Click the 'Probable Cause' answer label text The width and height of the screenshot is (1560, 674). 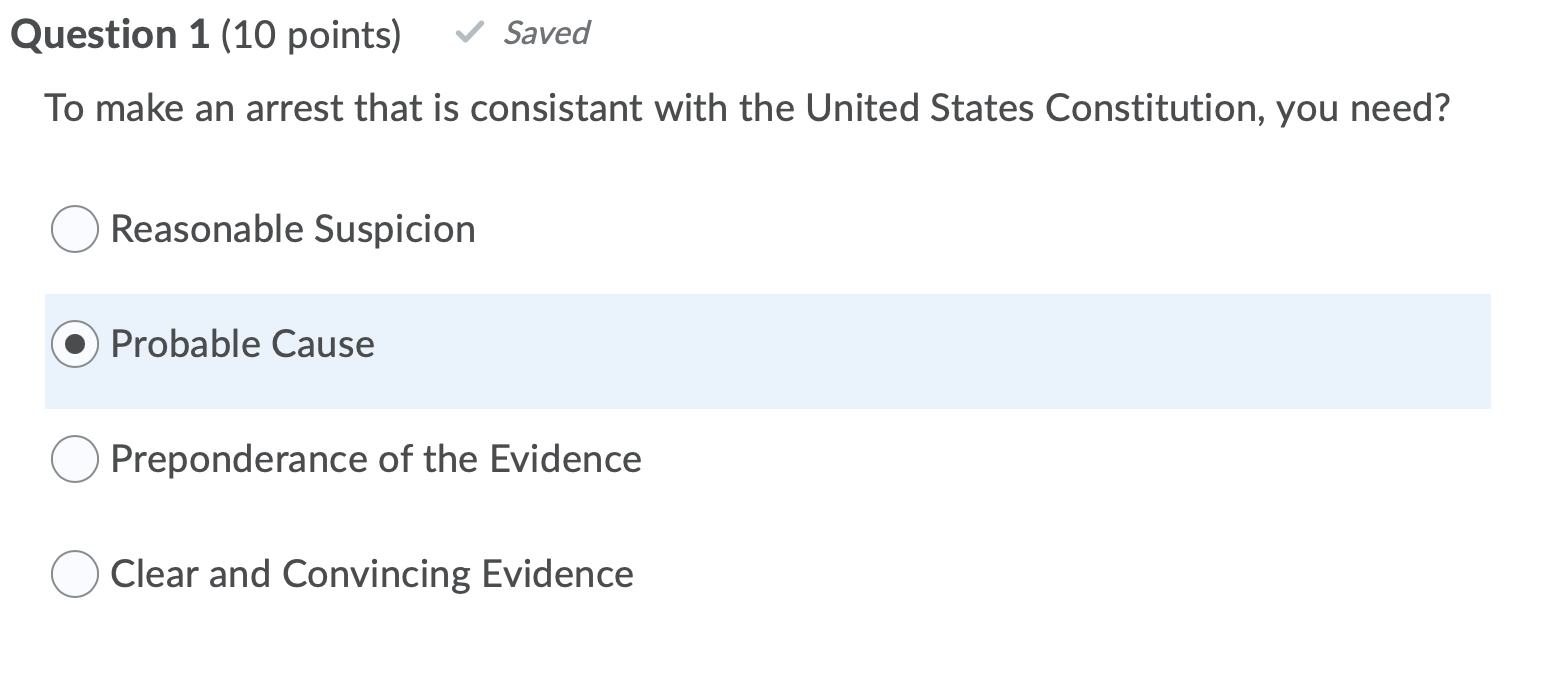tap(243, 344)
